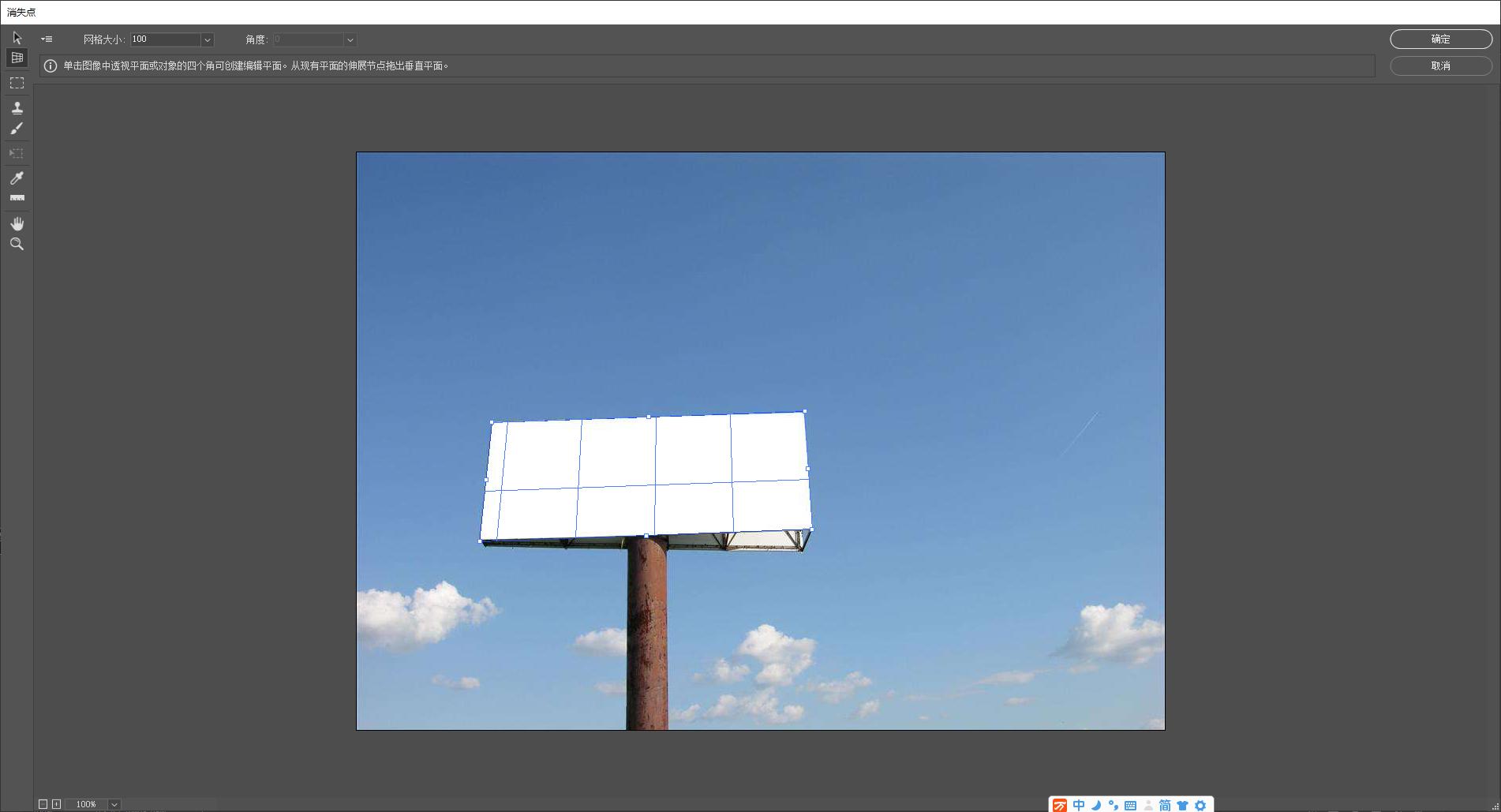The width and height of the screenshot is (1501, 812).
Task: Select the Create Plane tool
Action: [16, 58]
